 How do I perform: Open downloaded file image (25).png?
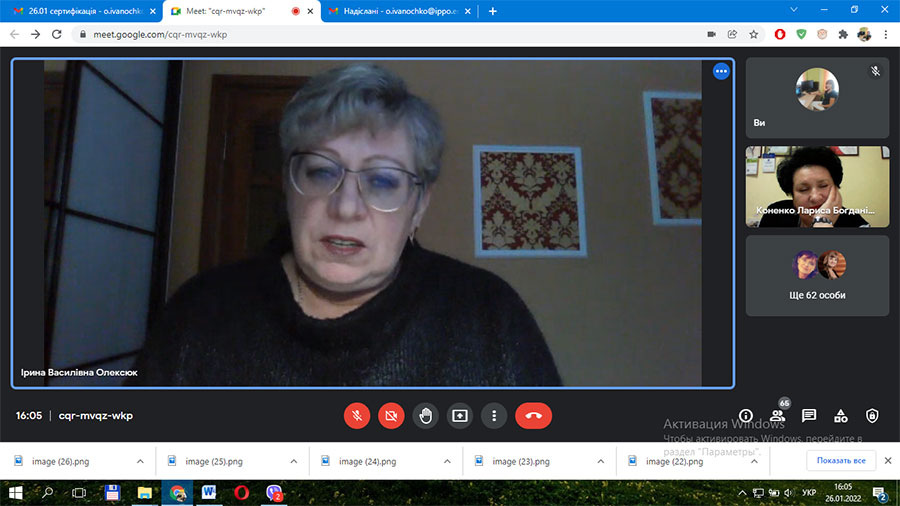[214, 461]
